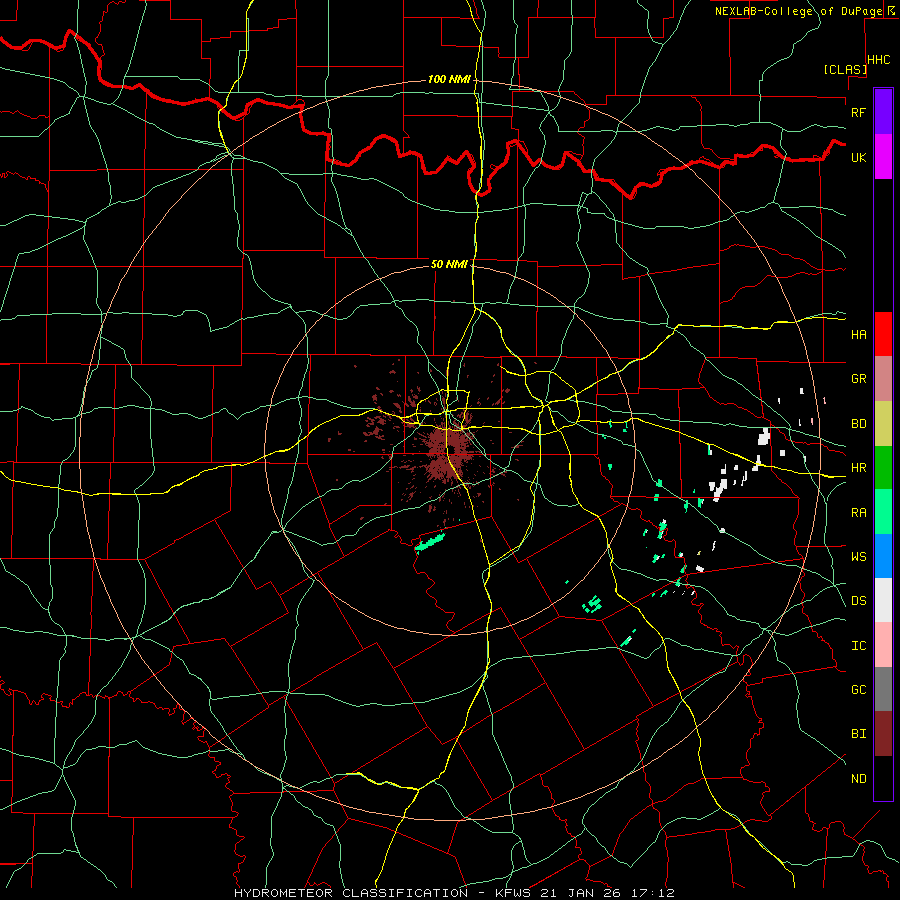The width and height of the screenshot is (900, 900).
Task: Click the [CLAS] units label
Action: point(845,69)
